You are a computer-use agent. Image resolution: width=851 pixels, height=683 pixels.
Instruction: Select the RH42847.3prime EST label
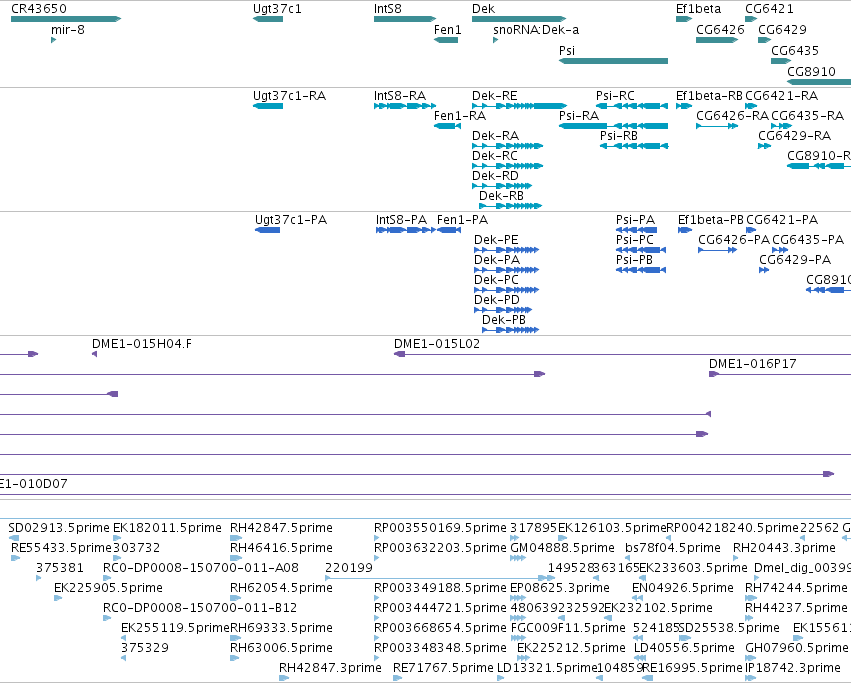point(330,668)
